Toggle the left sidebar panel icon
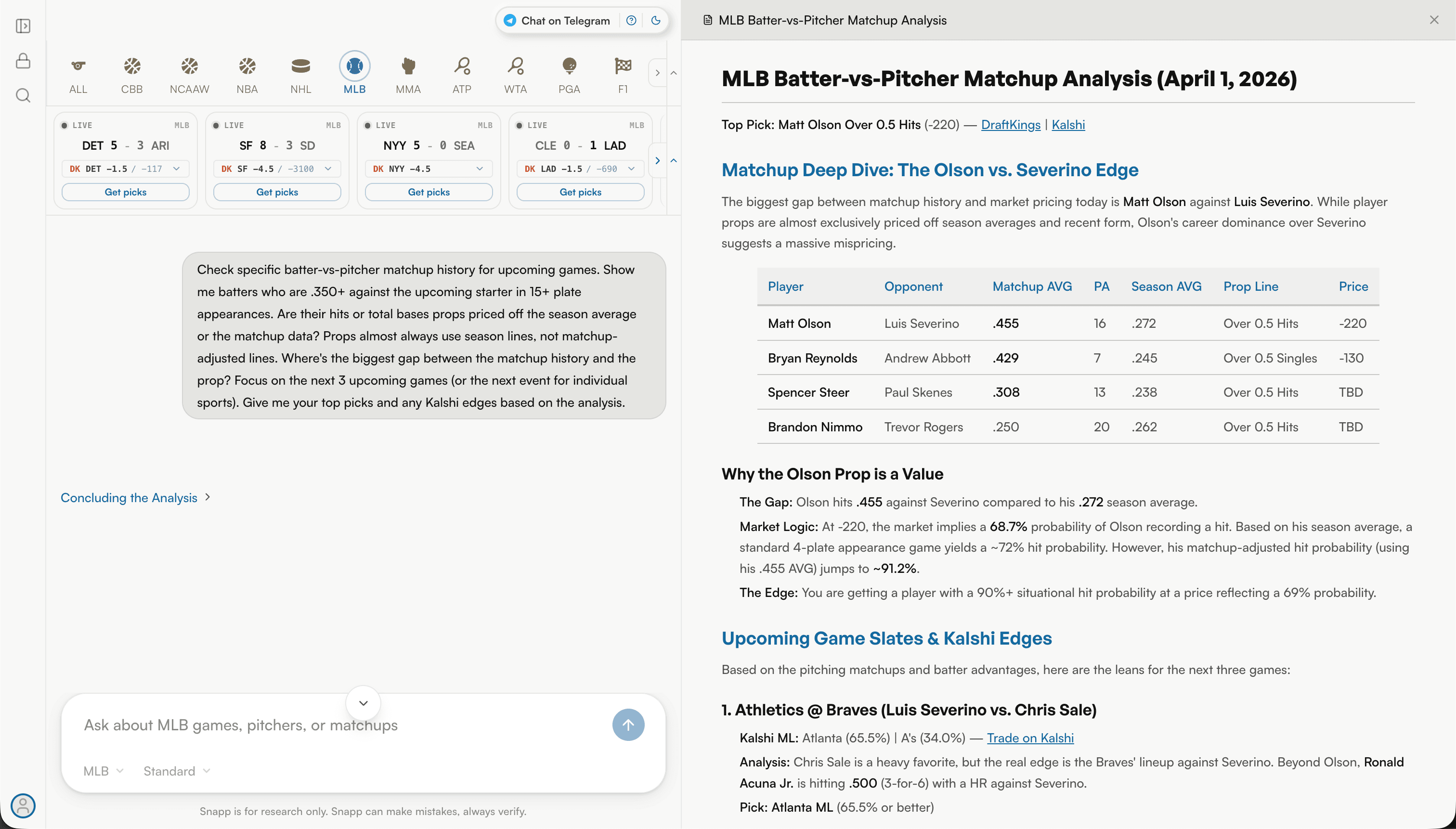The height and width of the screenshot is (829, 1456). pos(23,26)
